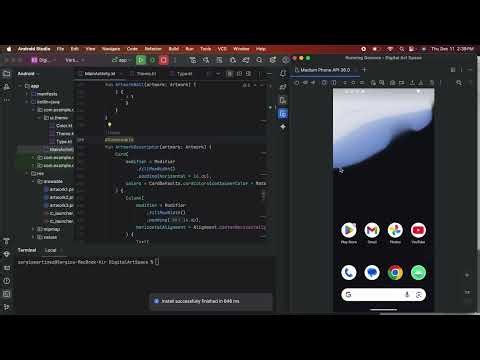
Task: Select the Local terminal tab
Action: point(50,250)
